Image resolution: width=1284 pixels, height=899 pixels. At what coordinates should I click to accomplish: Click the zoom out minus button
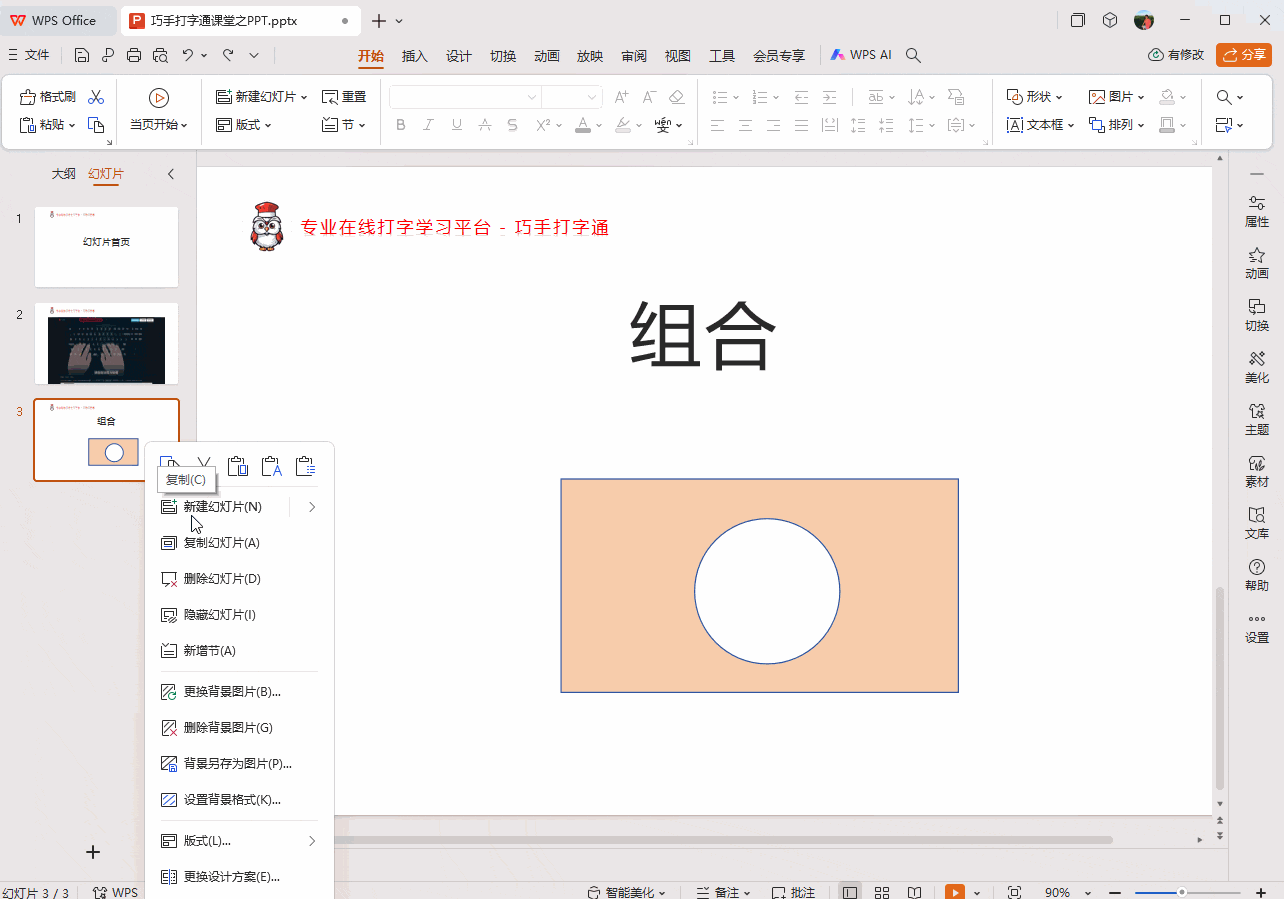pyautogui.click(x=1114, y=892)
